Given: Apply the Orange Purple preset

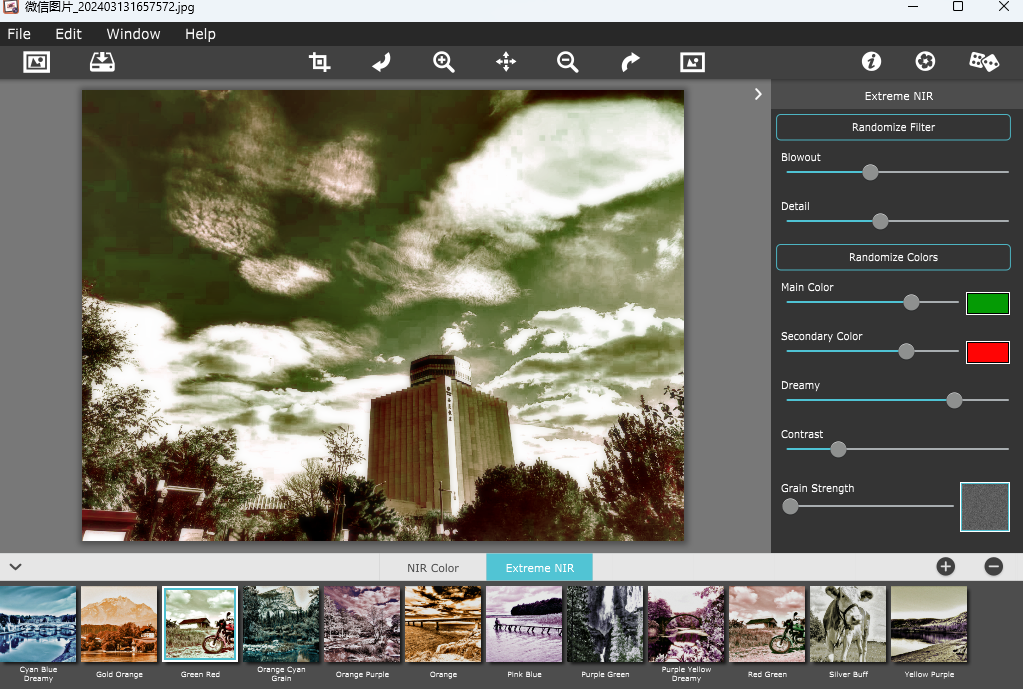Looking at the screenshot, I should click(362, 624).
